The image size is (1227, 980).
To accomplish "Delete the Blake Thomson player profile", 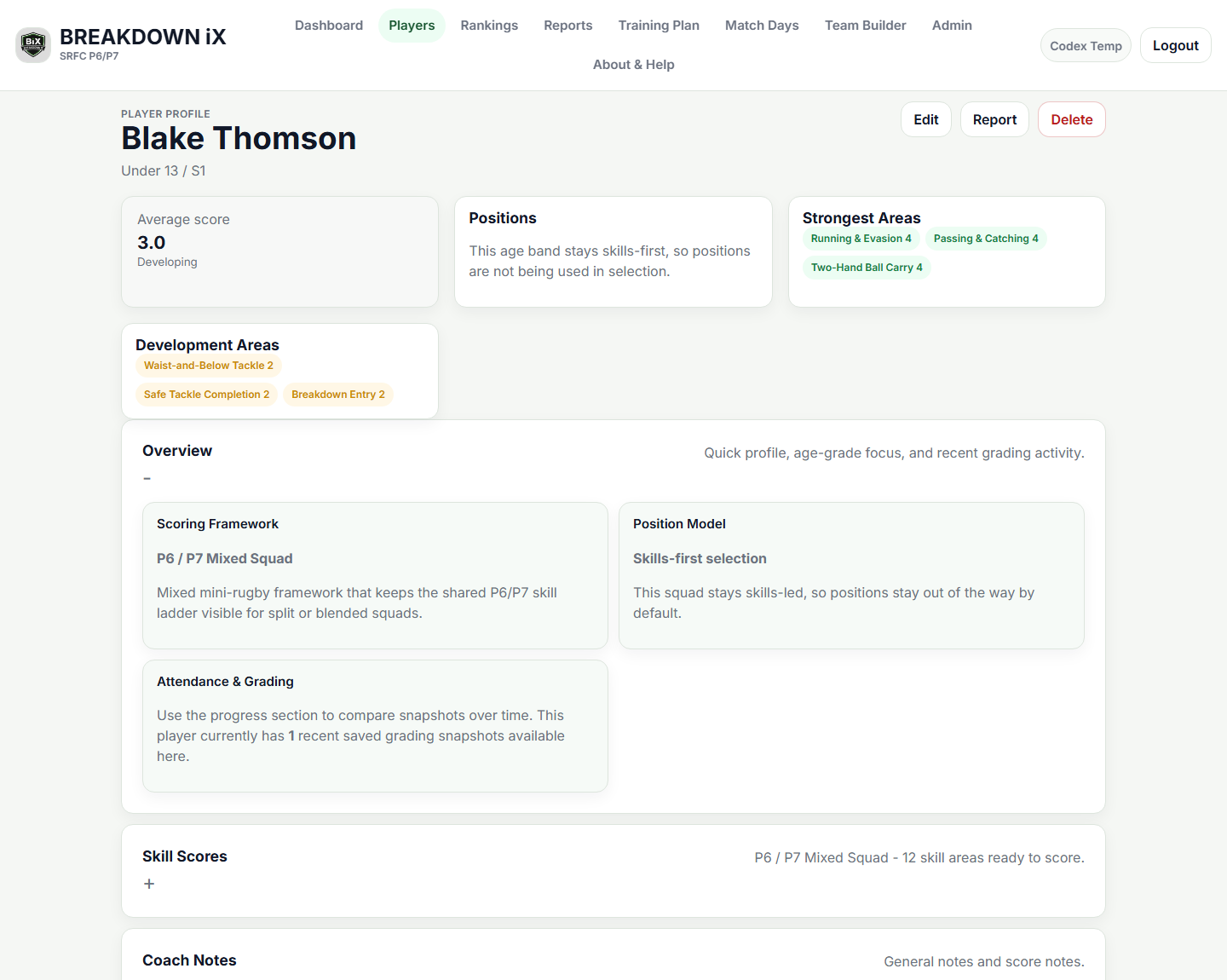I will (1071, 119).
